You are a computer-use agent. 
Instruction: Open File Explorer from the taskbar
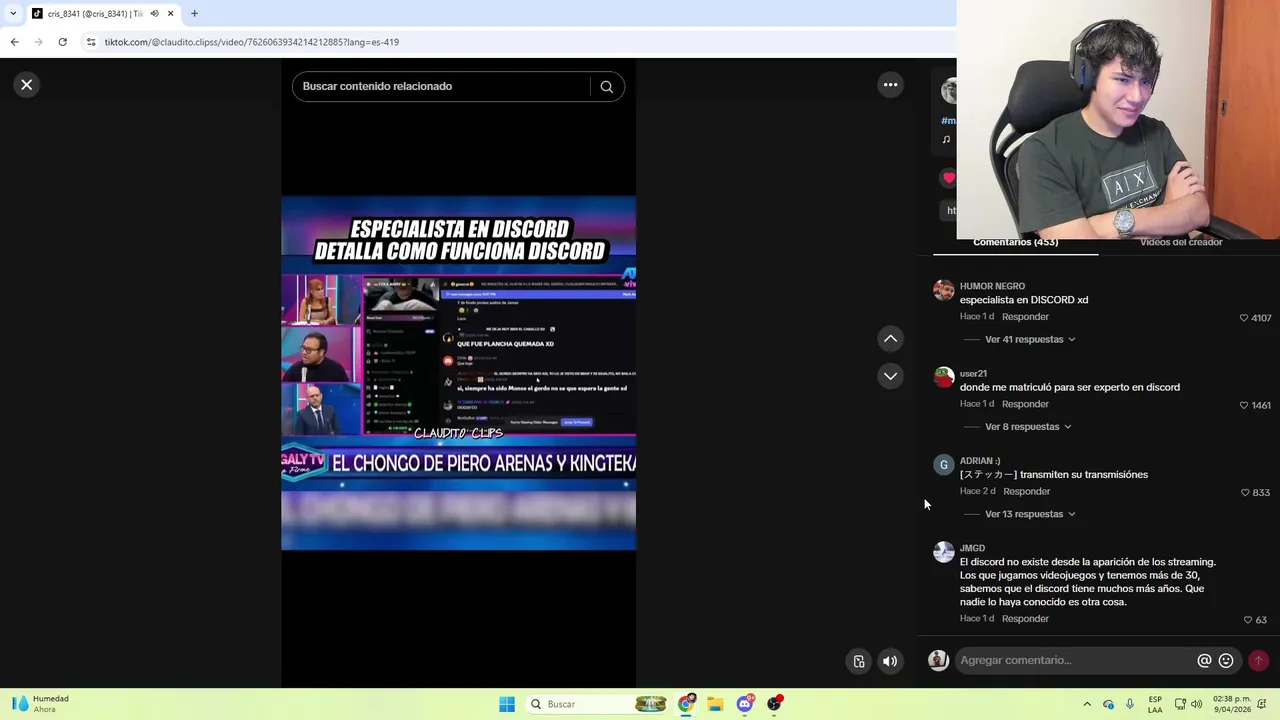715,704
